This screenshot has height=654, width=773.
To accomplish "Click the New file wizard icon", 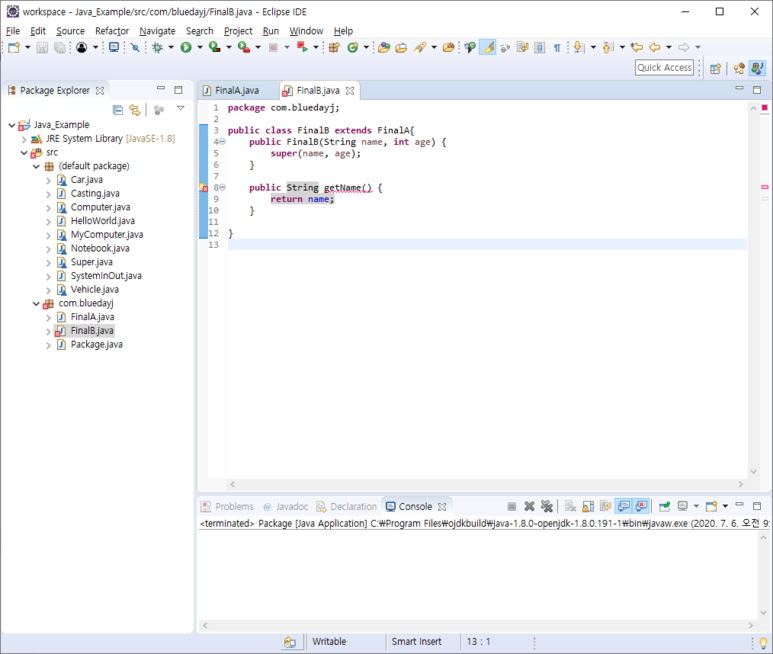I will click(x=14, y=47).
